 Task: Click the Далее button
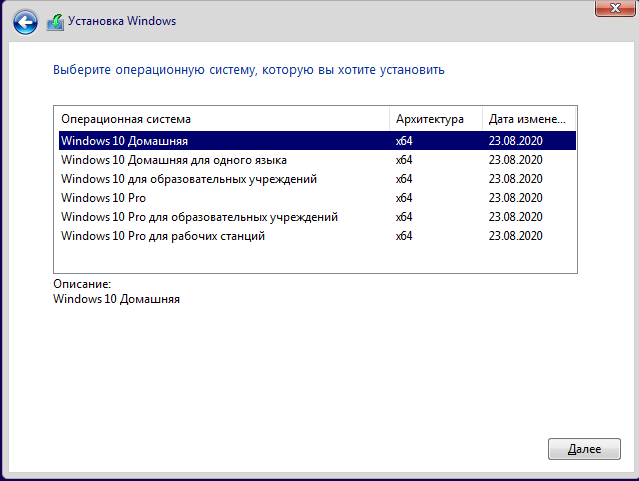[x=584, y=449]
